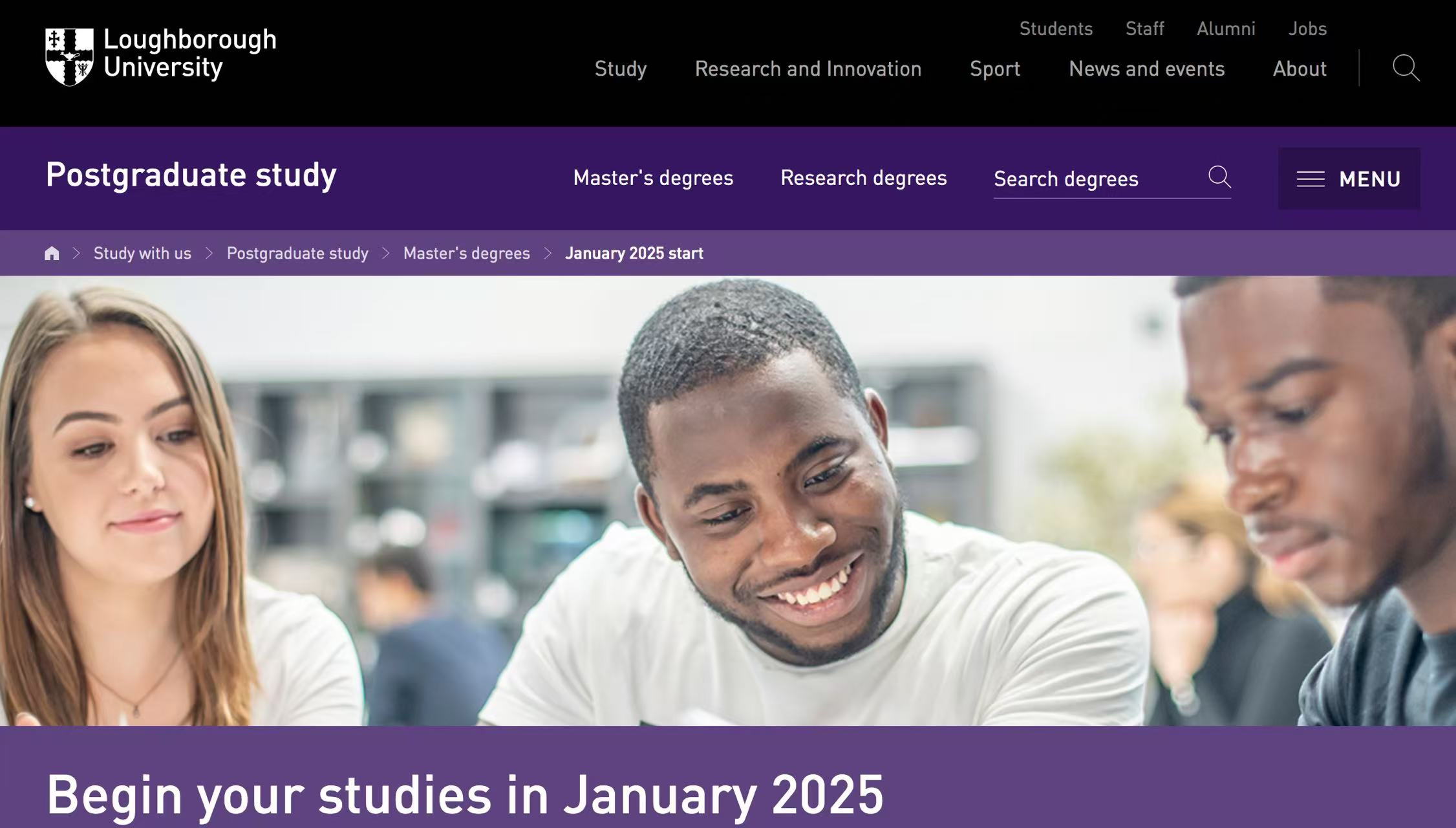Image resolution: width=1456 pixels, height=828 pixels.
Task: Click the Staff link
Action: [1144, 28]
